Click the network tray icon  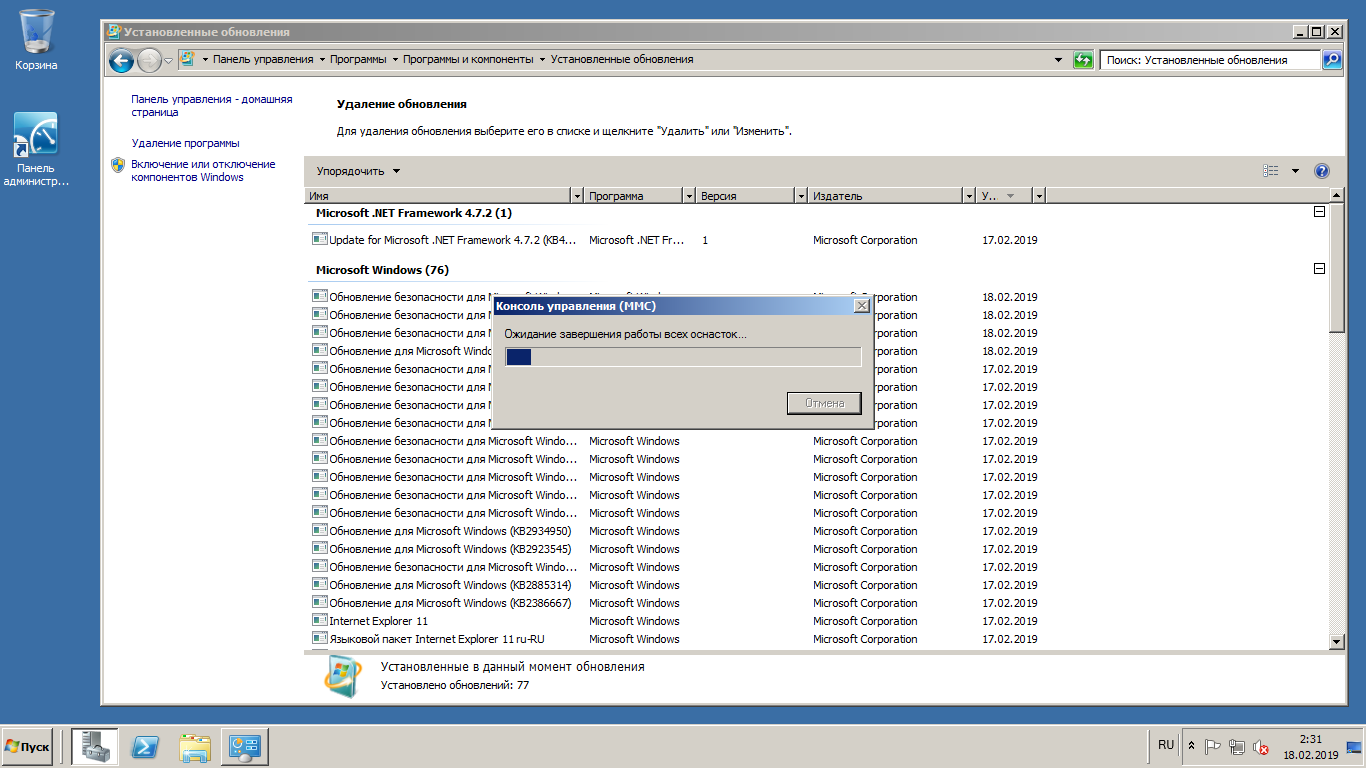(x=1237, y=746)
